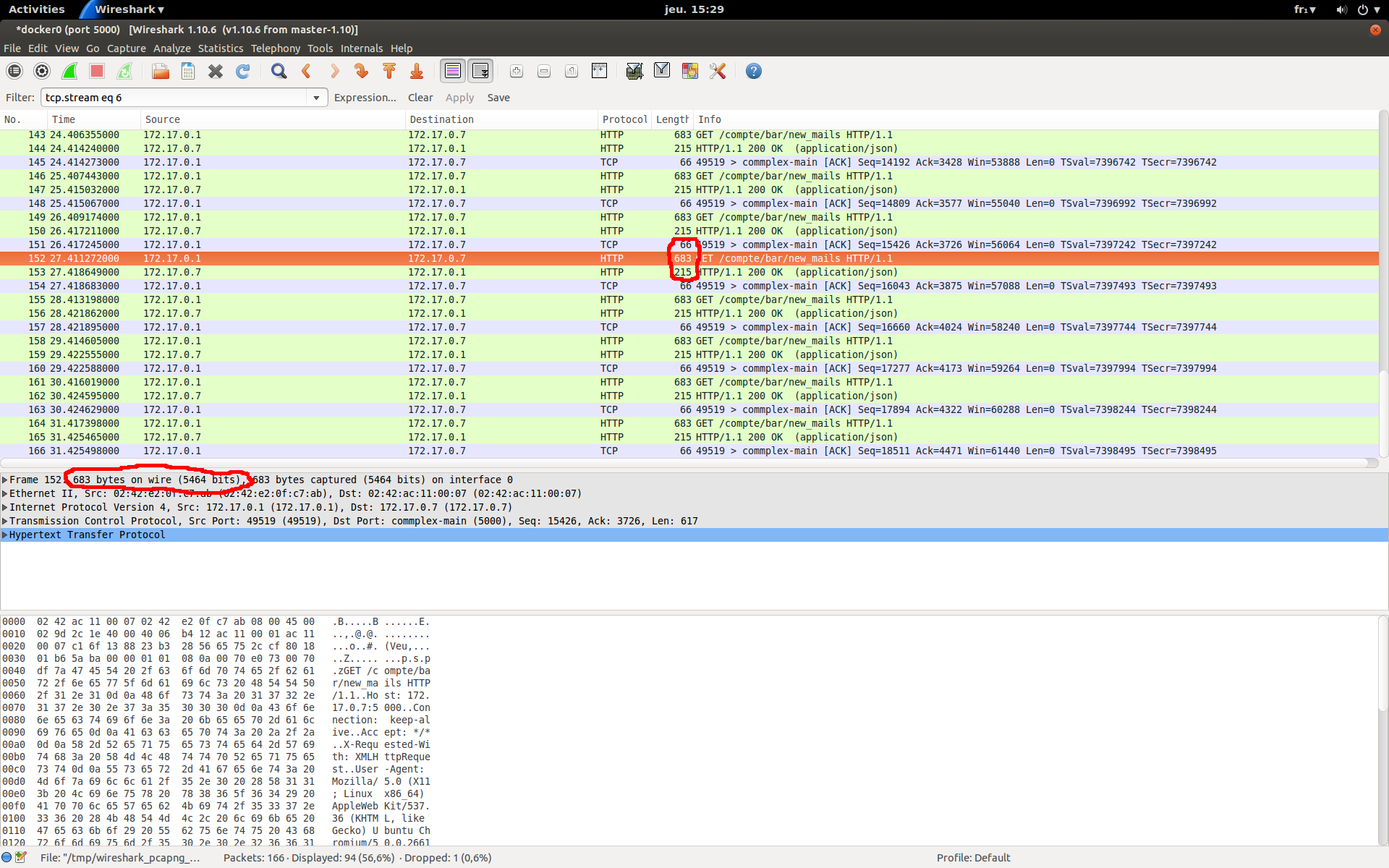Open the Statistics menu

tap(220, 48)
